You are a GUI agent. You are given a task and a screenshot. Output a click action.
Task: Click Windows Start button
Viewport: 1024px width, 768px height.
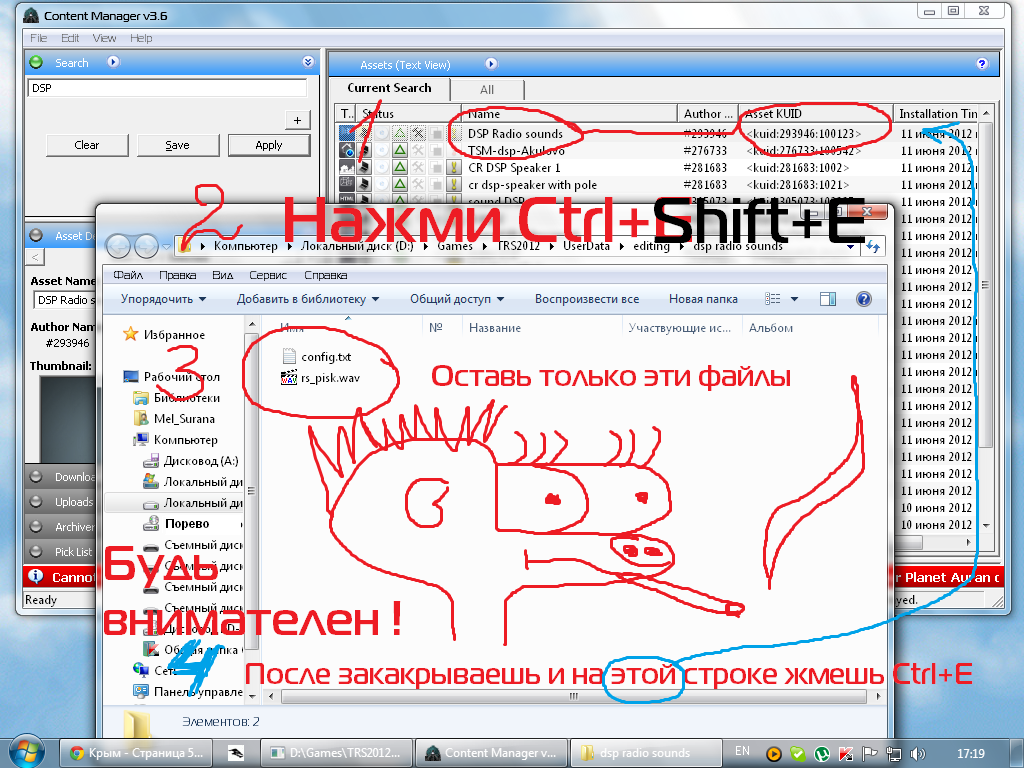click(25, 752)
